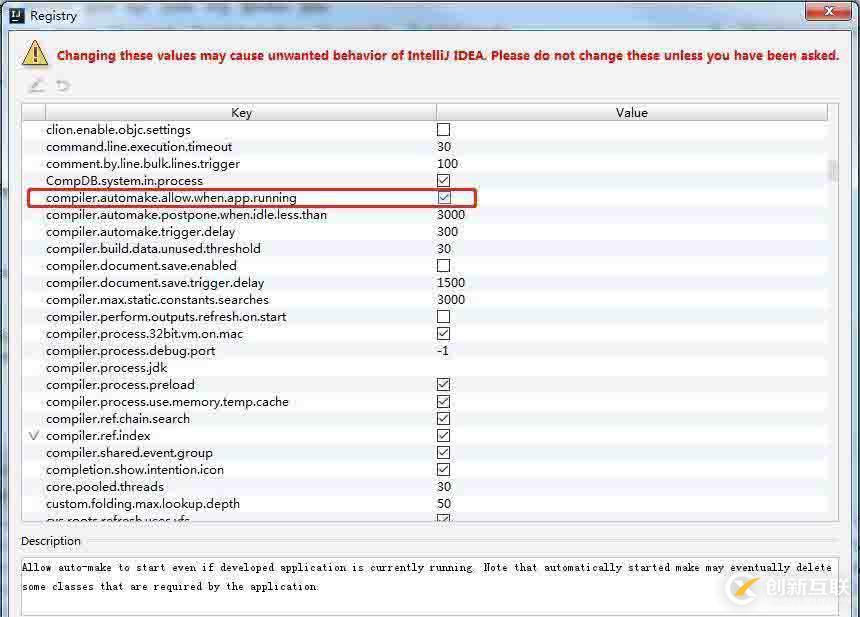The width and height of the screenshot is (860, 617).
Task: Toggle the CompDB.system.in.process checkbox
Action: (x=443, y=180)
